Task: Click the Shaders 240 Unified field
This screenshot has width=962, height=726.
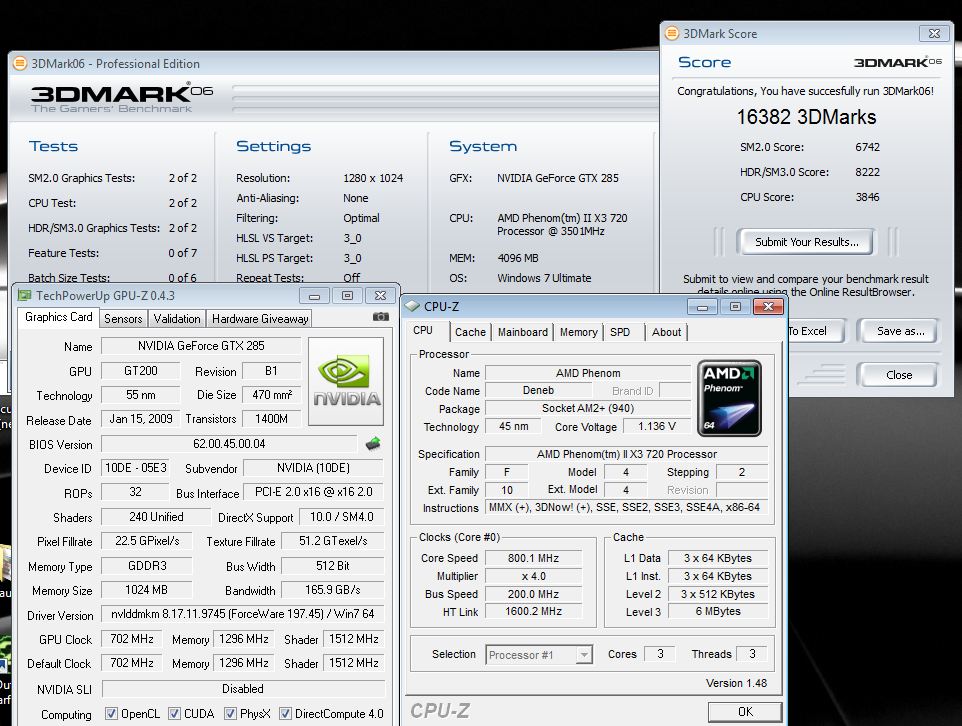Action: pos(156,517)
